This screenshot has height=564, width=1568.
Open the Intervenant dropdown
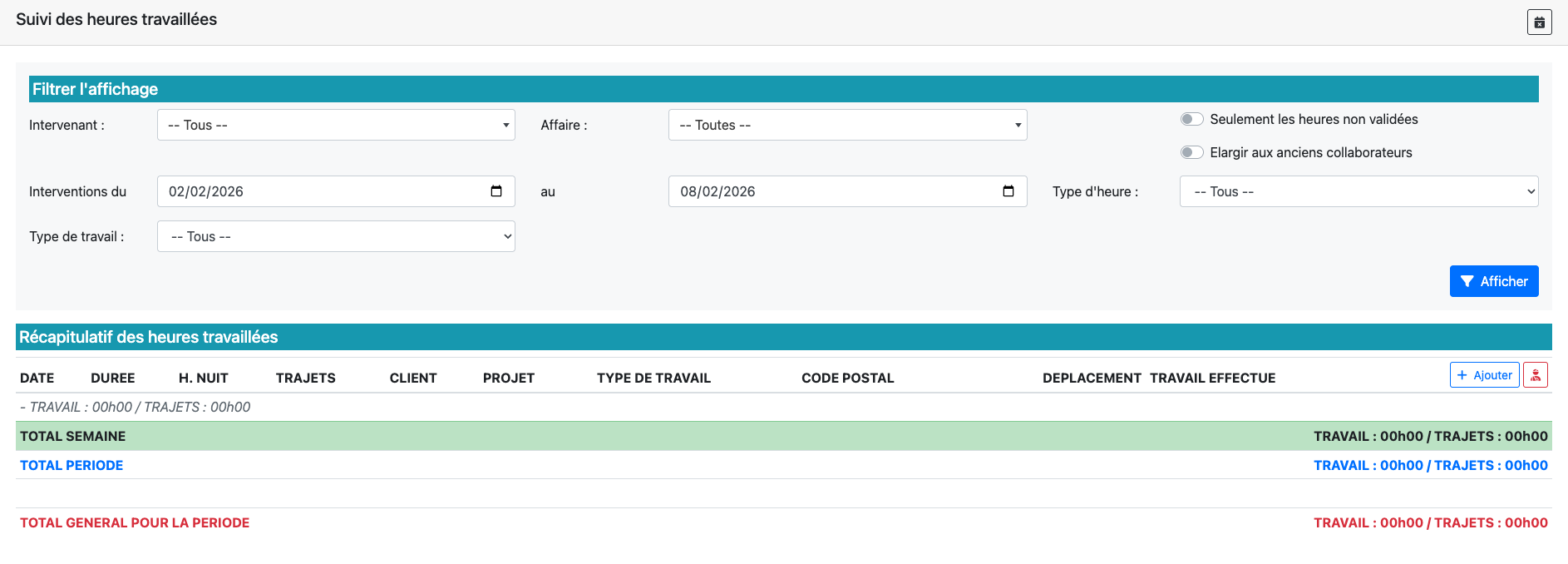point(336,125)
